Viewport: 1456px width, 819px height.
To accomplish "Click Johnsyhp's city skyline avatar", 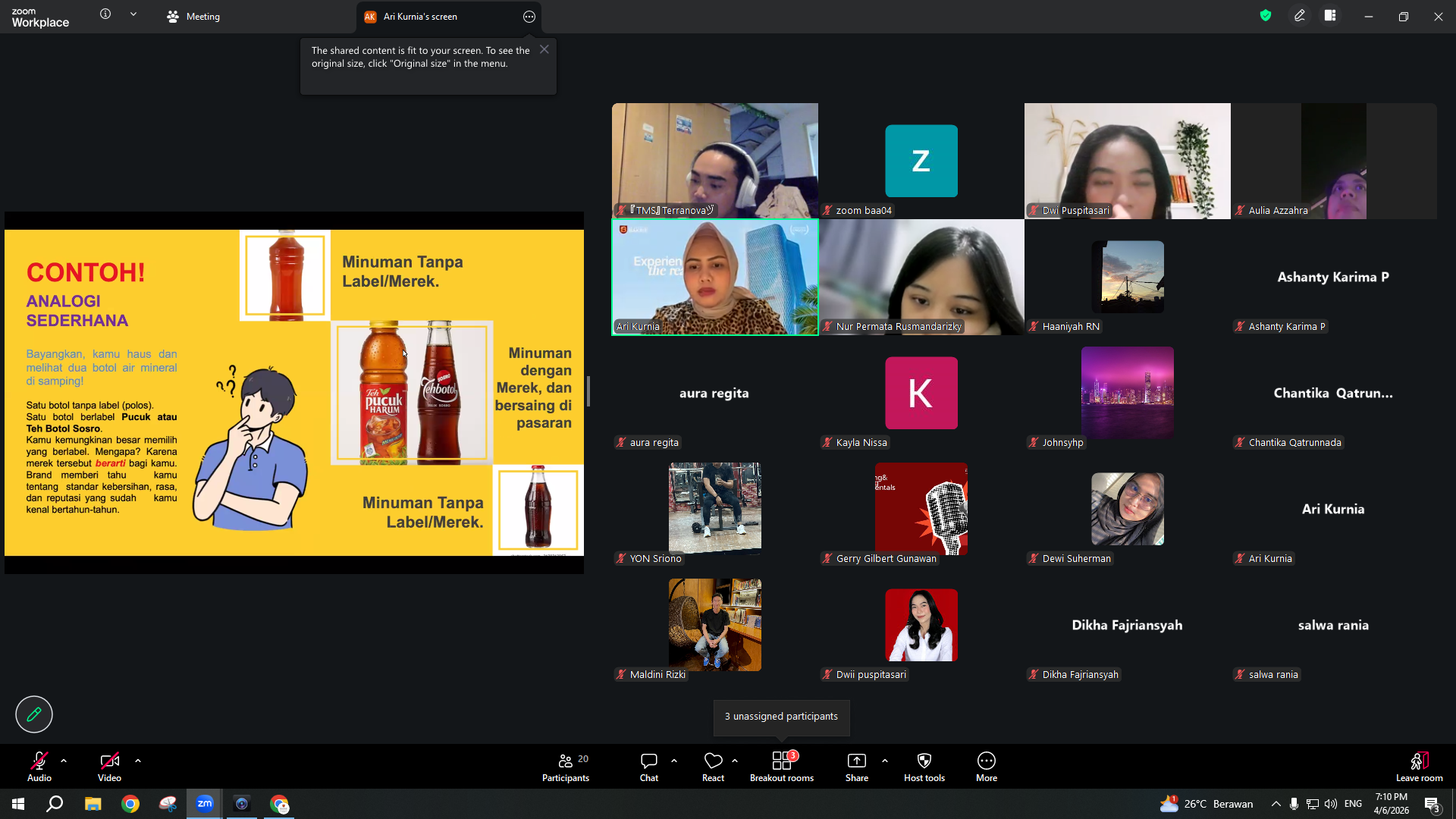I will point(1128,393).
